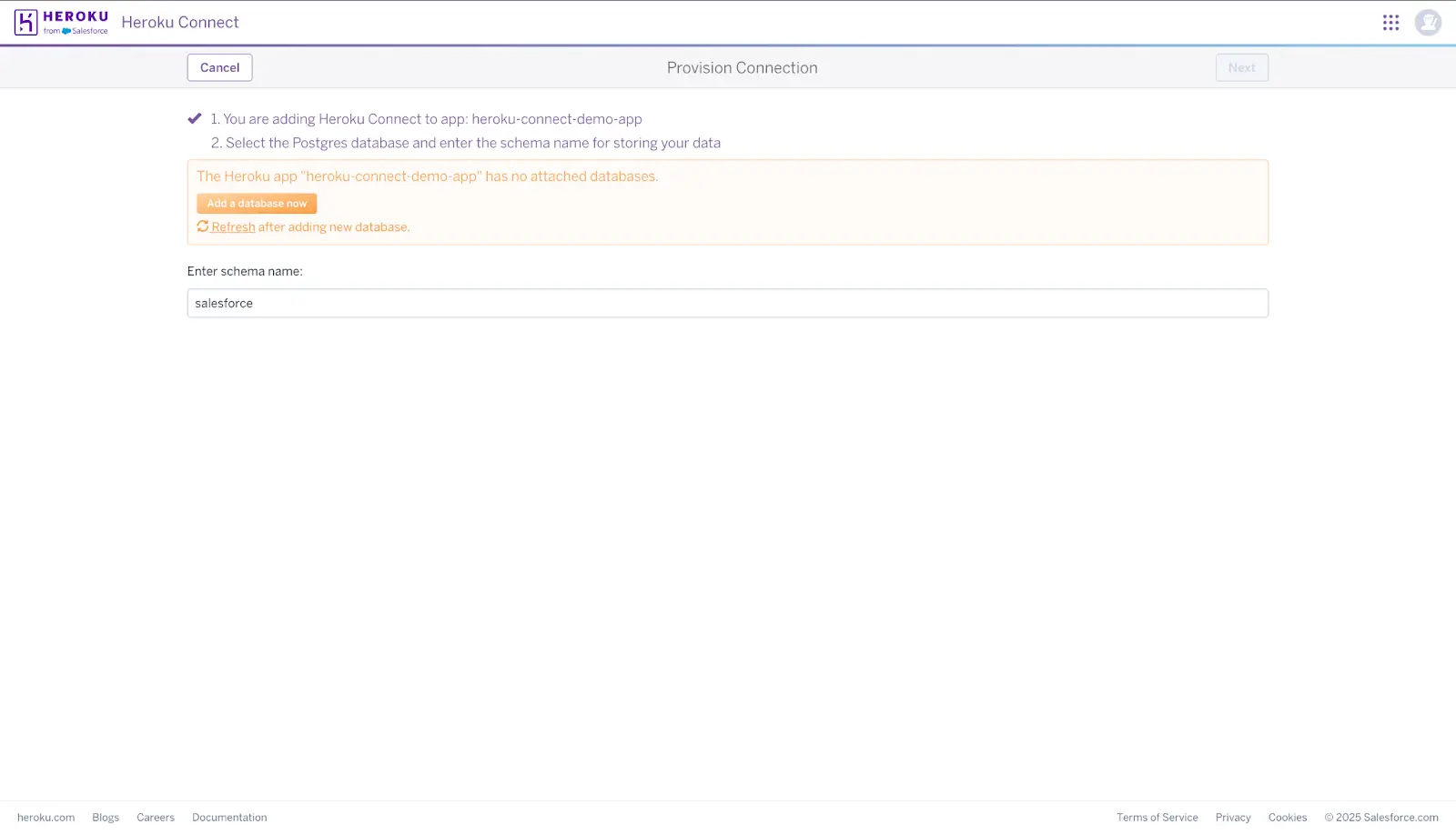
Task: Select the schema name input field
Action: click(727, 303)
